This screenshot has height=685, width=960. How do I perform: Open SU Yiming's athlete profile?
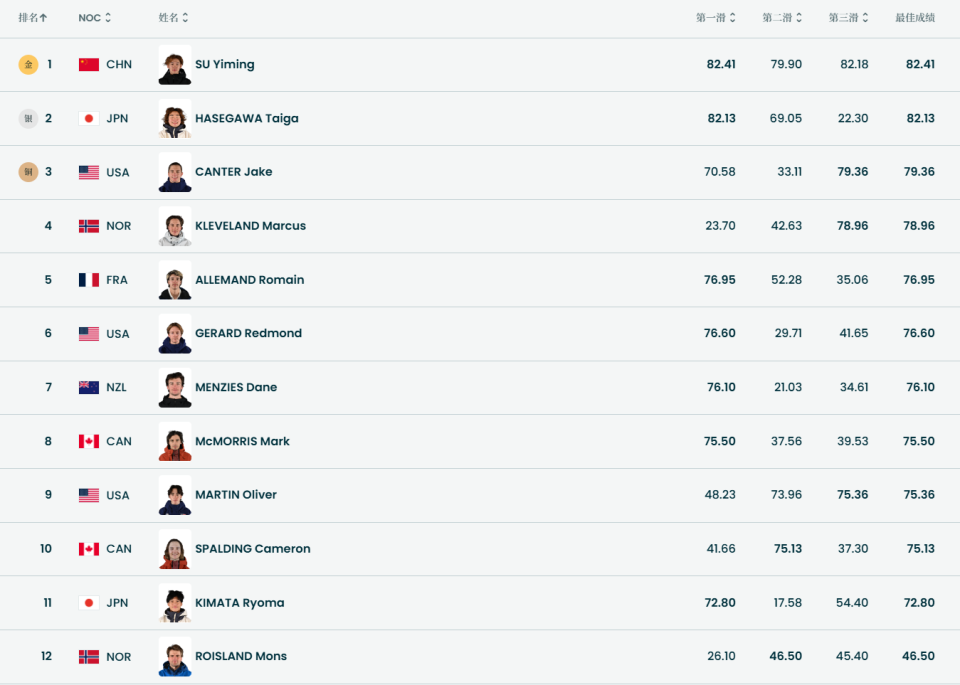[225, 65]
